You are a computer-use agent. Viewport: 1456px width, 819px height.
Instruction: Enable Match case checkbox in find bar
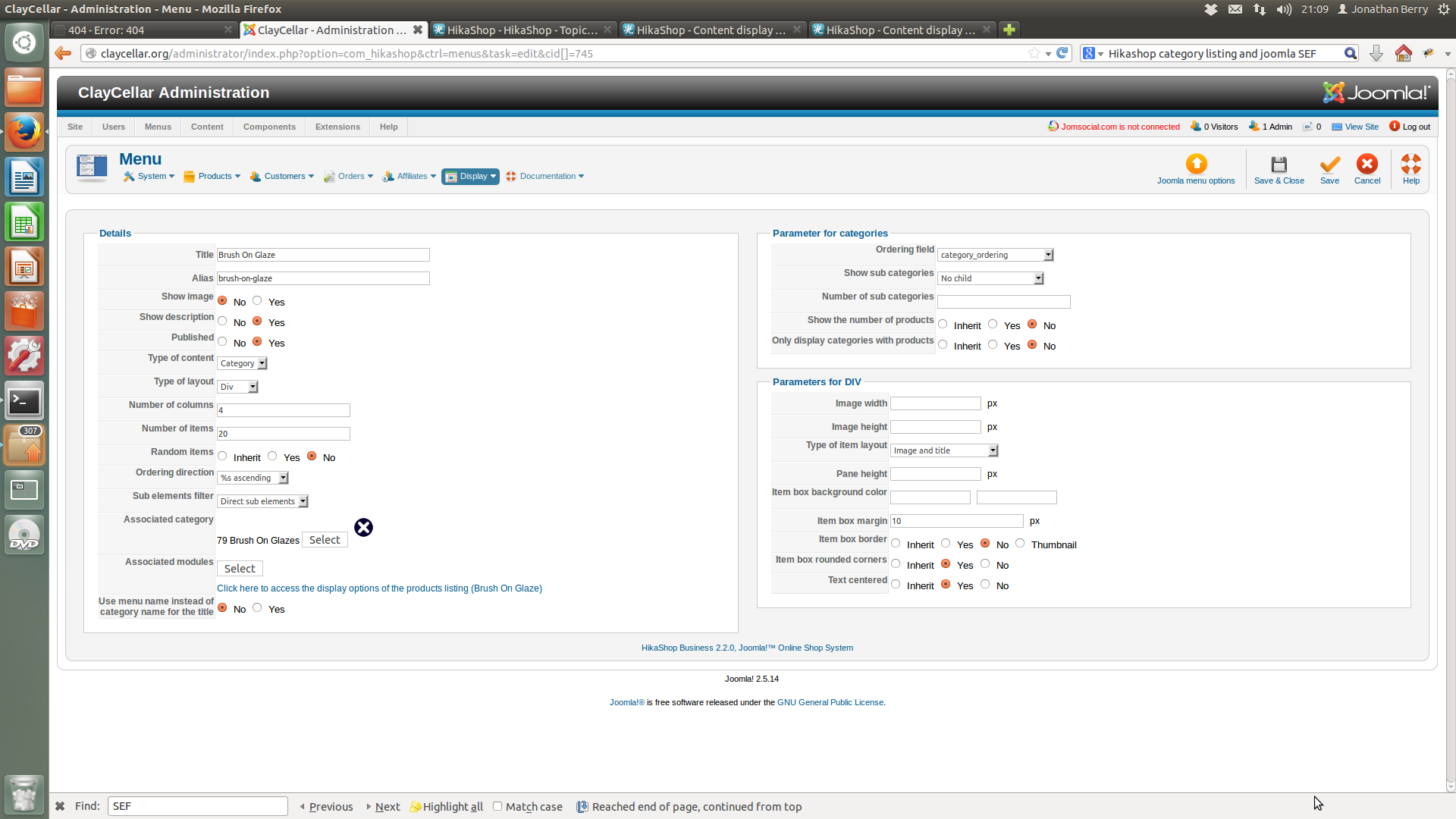(x=497, y=806)
